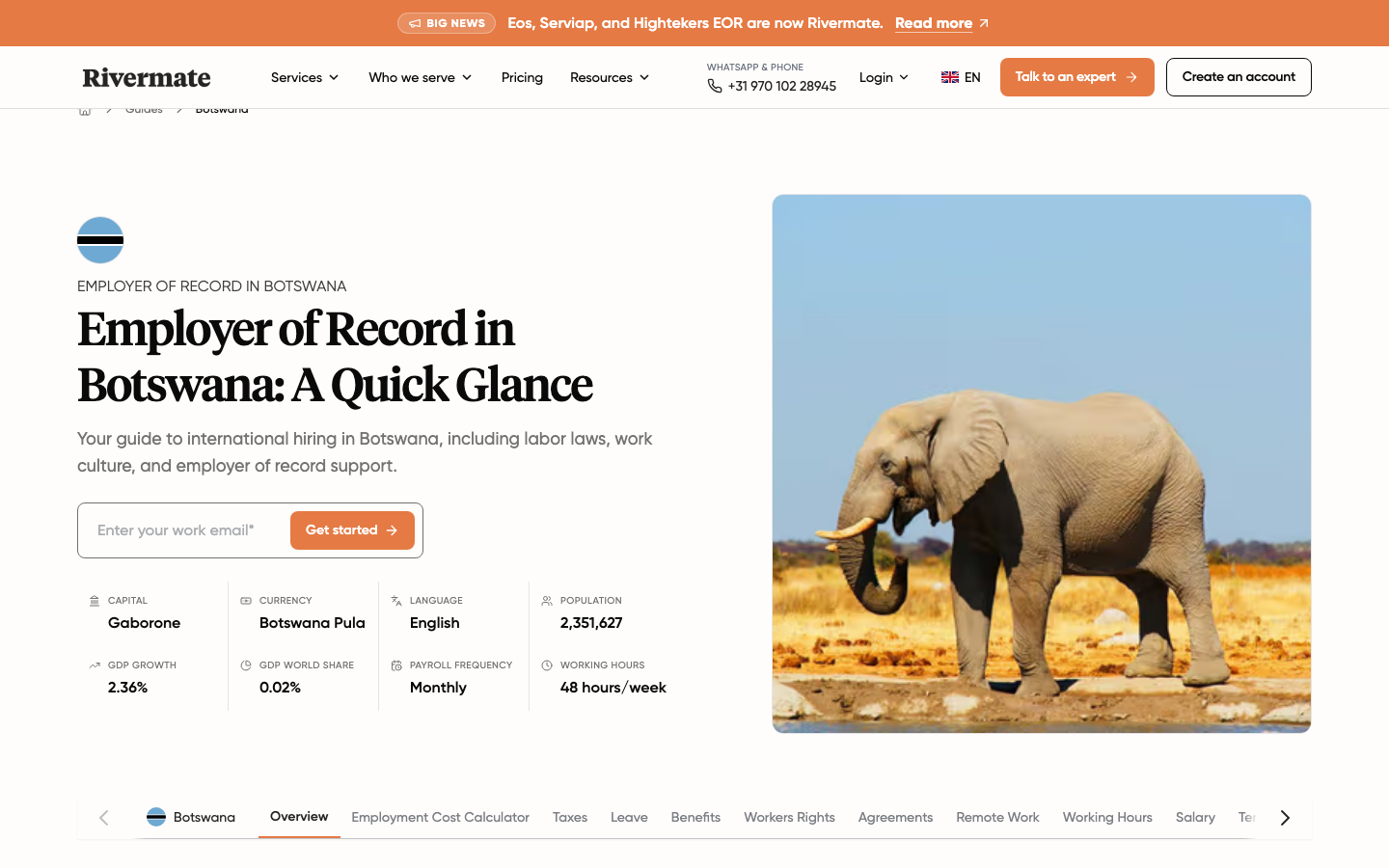Image resolution: width=1389 pixels, height=868 pixels.
Task: Open the Who we serve dropdown
Action: tap(421, 77)
